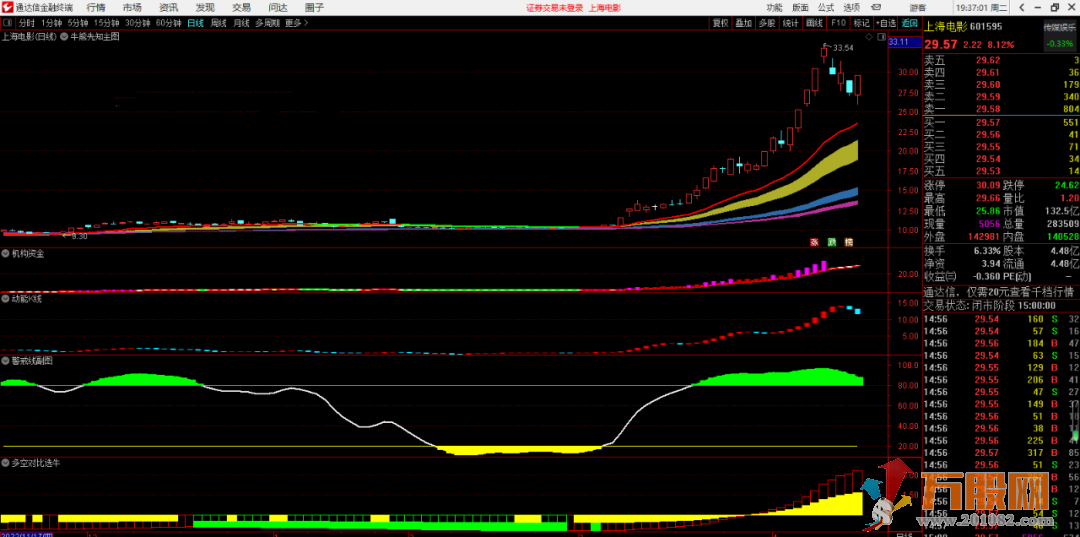Toggle the panel layout icon left of 分时
This screenshot has width=1080, height=537.
(7, 23)
